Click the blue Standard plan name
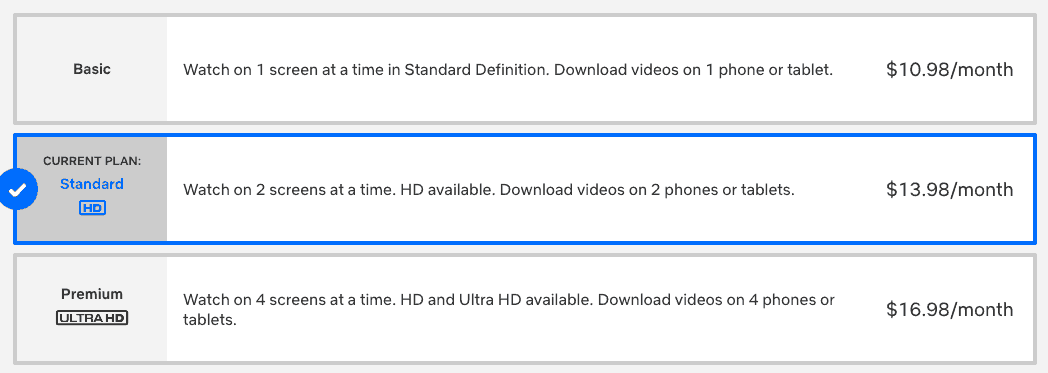The height and width of the screenshot is (373, 1048). (x=92, y=184)
